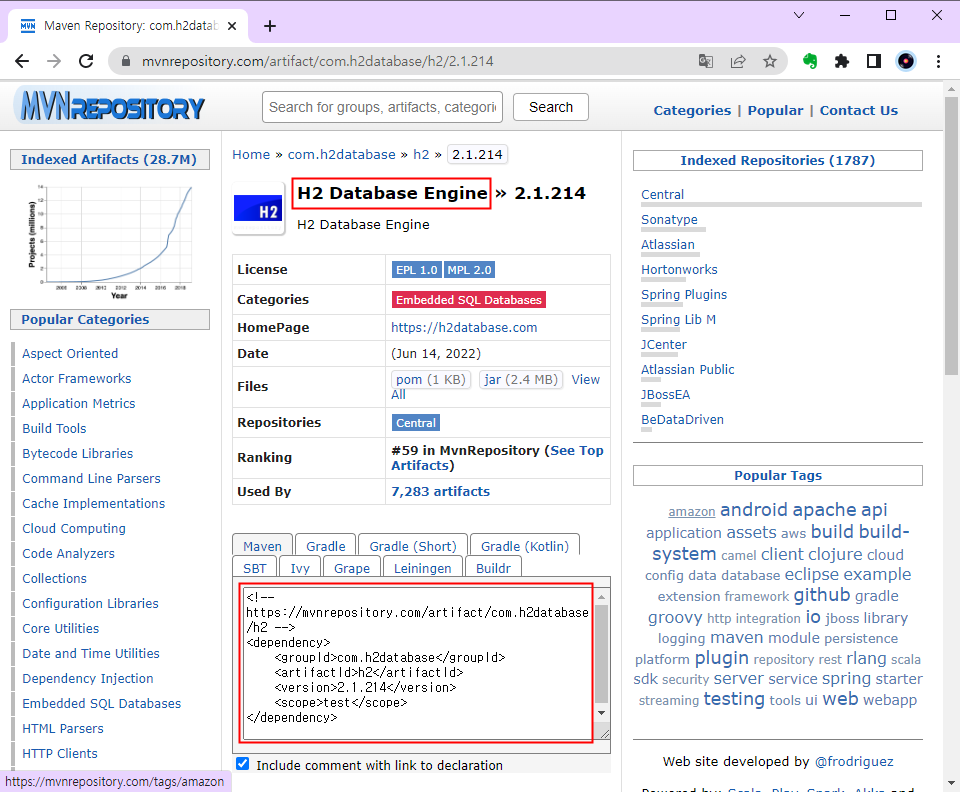This screenshot has width=960, height=792.
Task: Click the indexed artifacts growth chart
Action: pos(110,241)
